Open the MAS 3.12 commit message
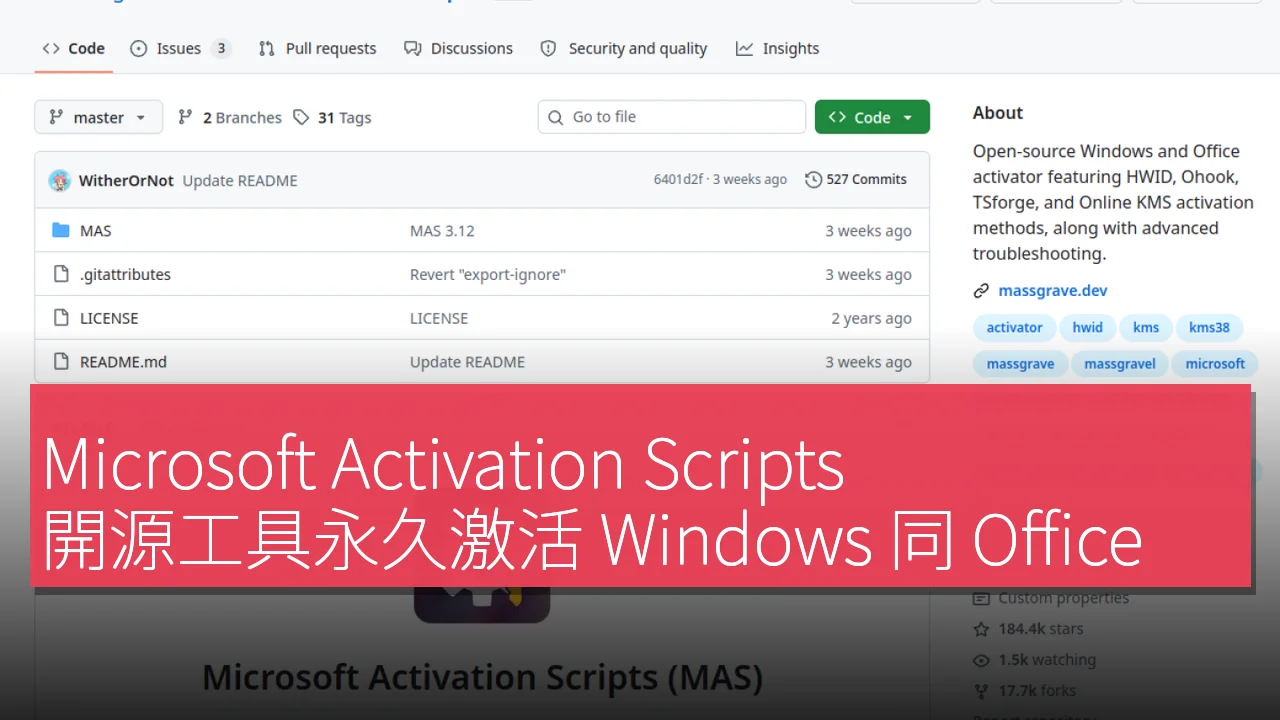The height and width of the screenshot is (720, 1280). 442,230
